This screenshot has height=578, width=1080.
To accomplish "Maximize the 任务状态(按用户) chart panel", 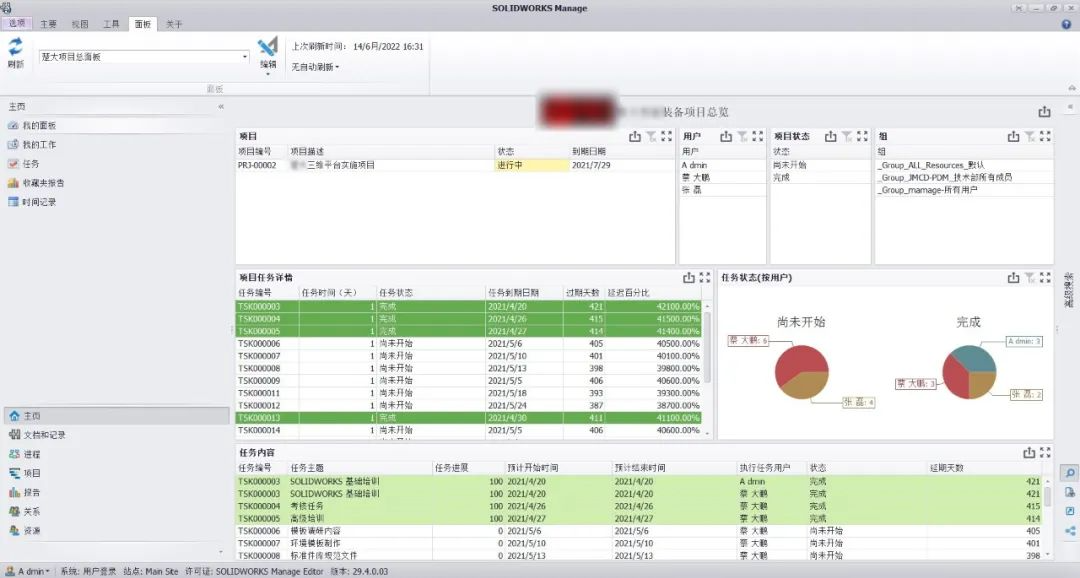I will (1045, 278).
